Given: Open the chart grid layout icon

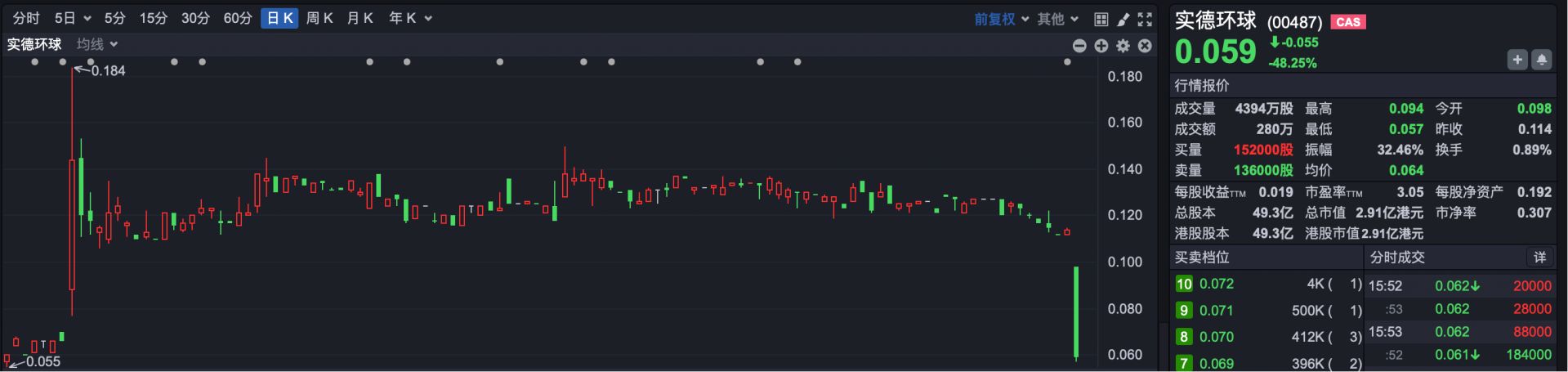Looking at the screenshot, I should coord(1101,19).
